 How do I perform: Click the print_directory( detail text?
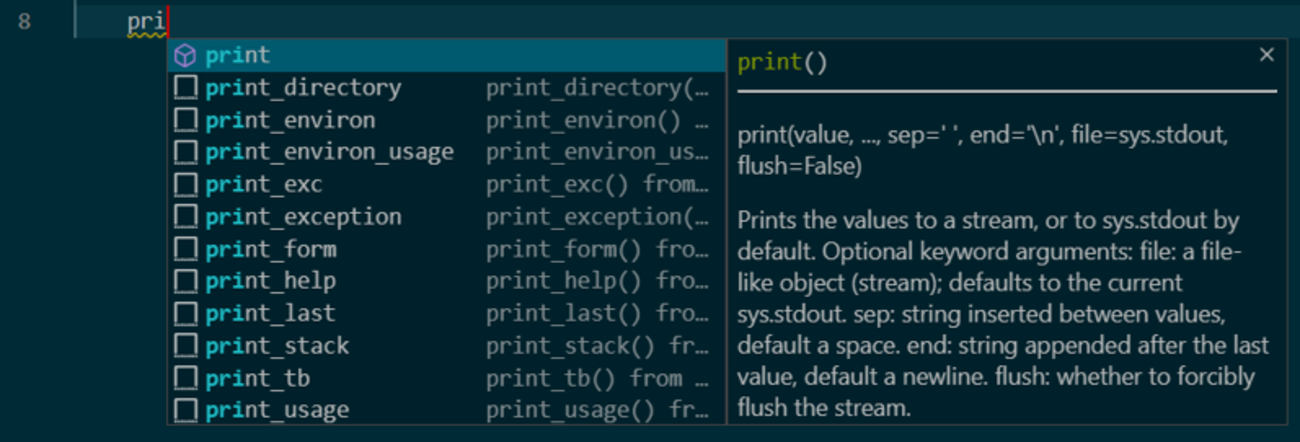point(597,88)
